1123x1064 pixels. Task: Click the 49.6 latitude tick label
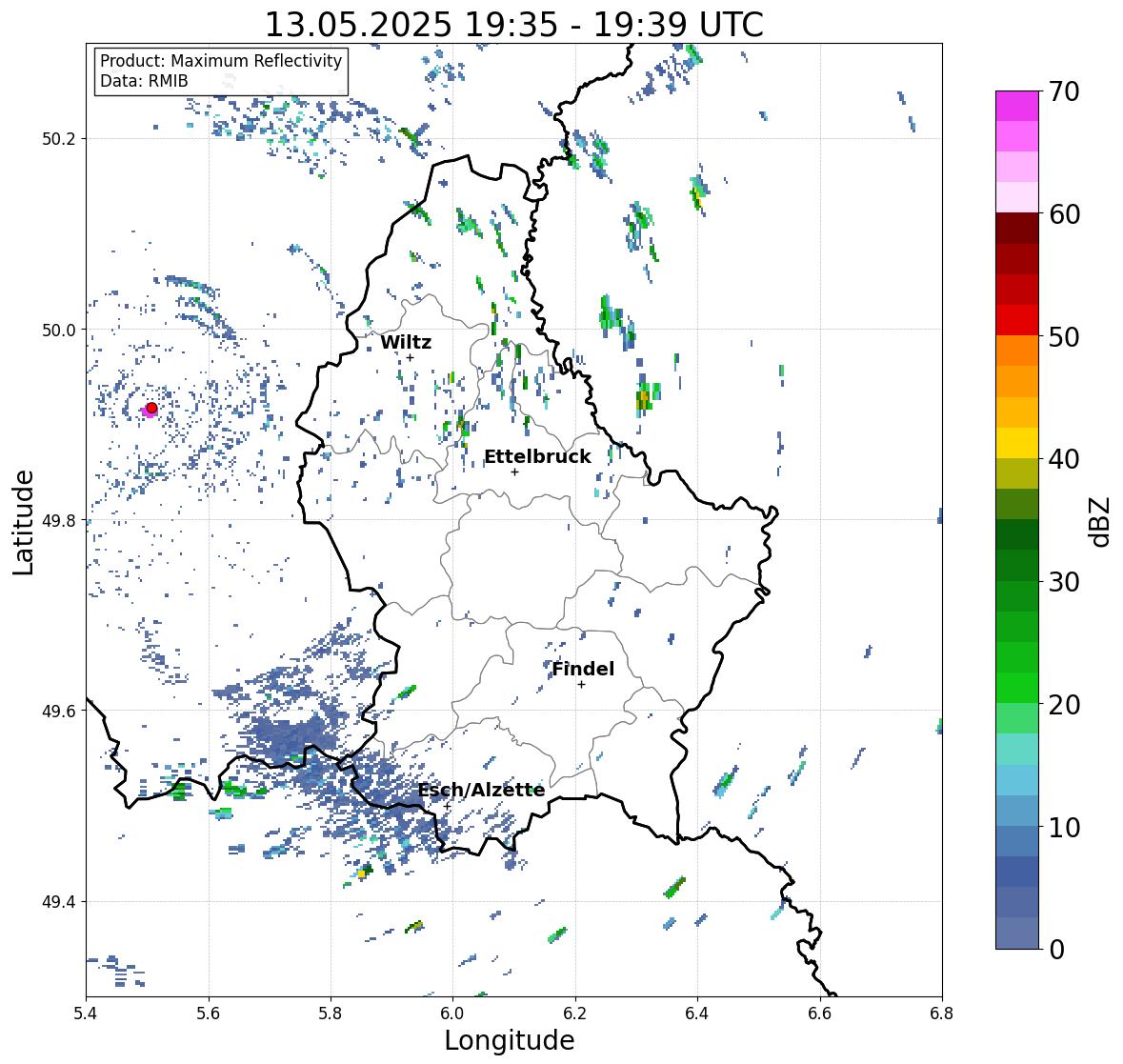(x=60, y=711)
